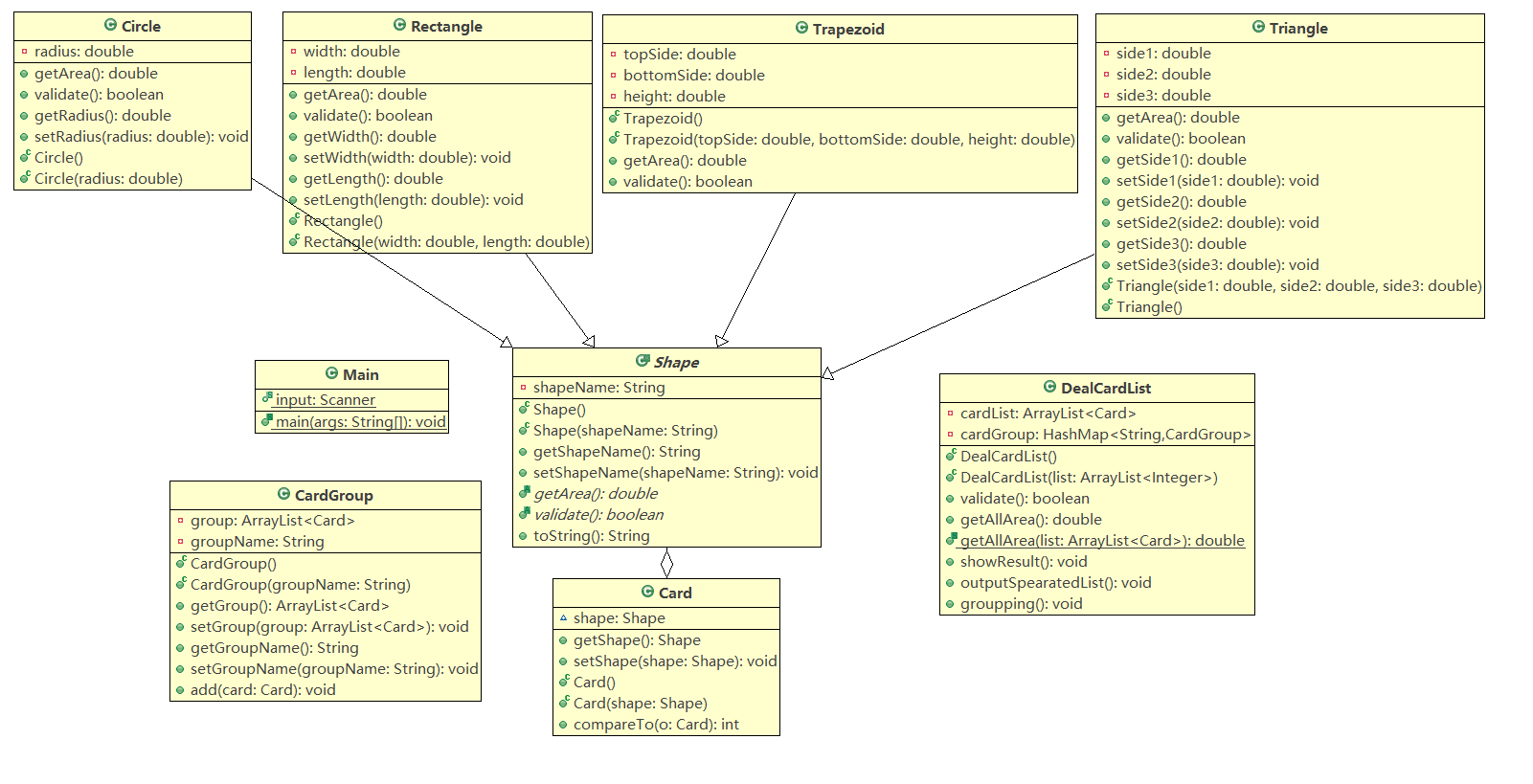Click the Triangle(side1, side2, side3) constructor text
This screenshot has width=1533, height=784.
pos(1299,285)
